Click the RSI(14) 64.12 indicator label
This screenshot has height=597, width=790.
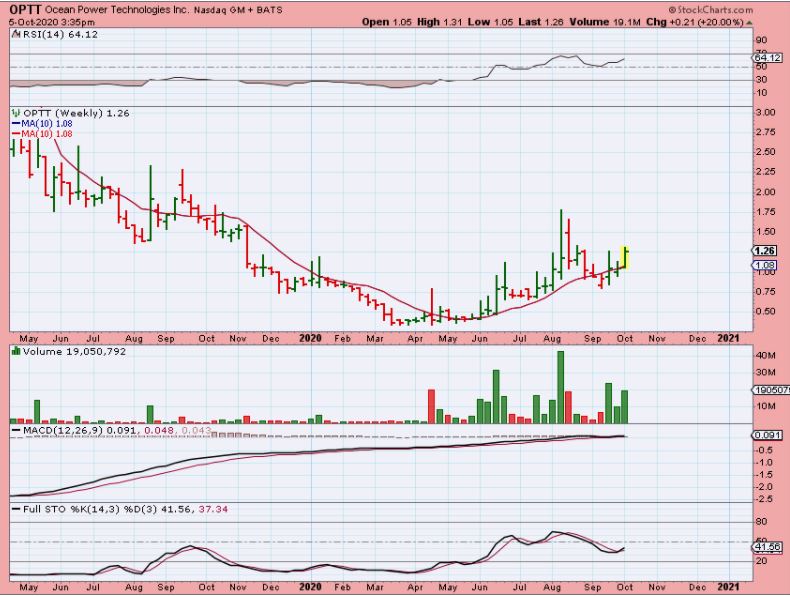[60, 34]
